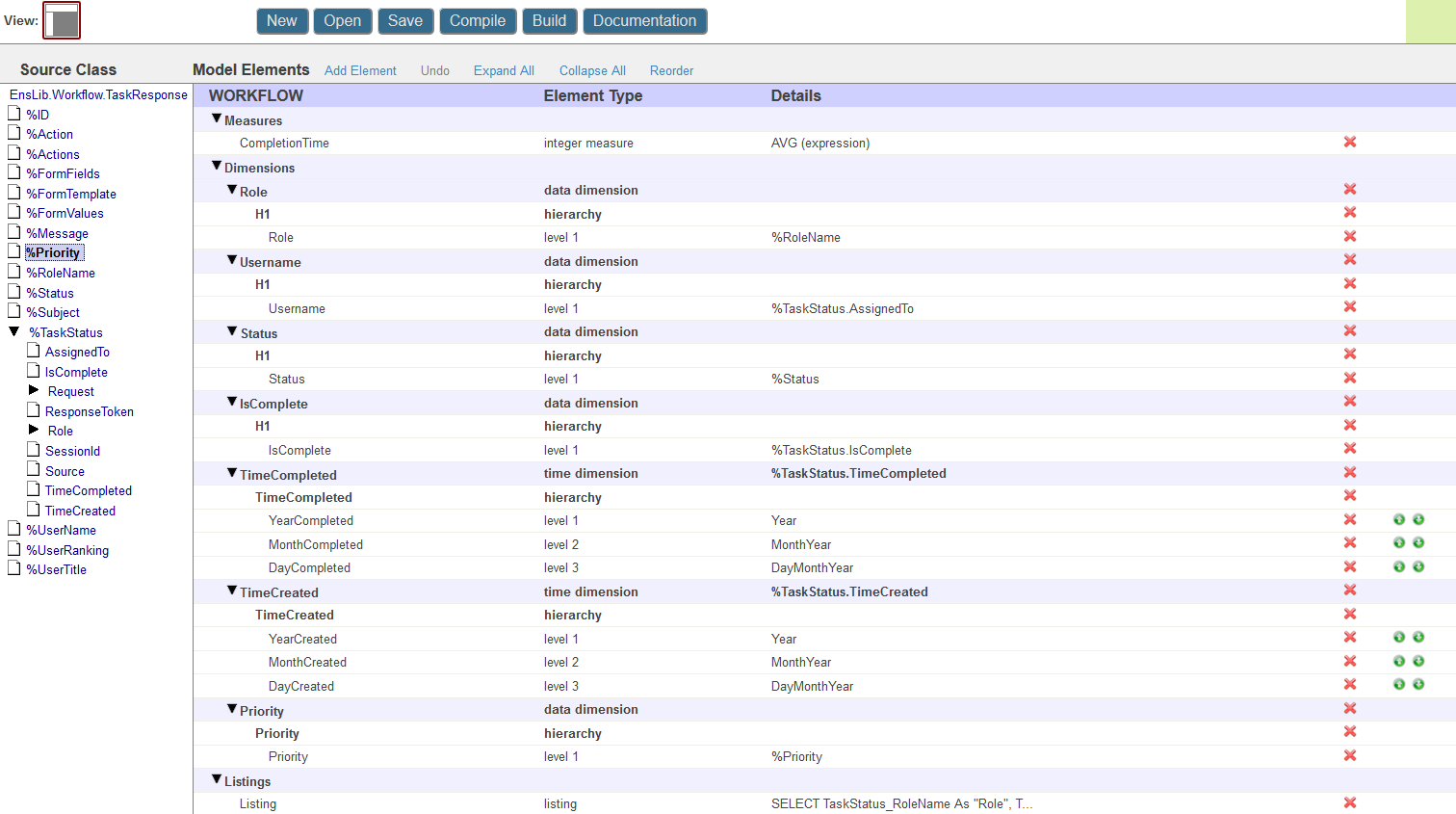Remove the Priority level 1 row
Screen dimensions: 1456x814
click(1350, 755)
